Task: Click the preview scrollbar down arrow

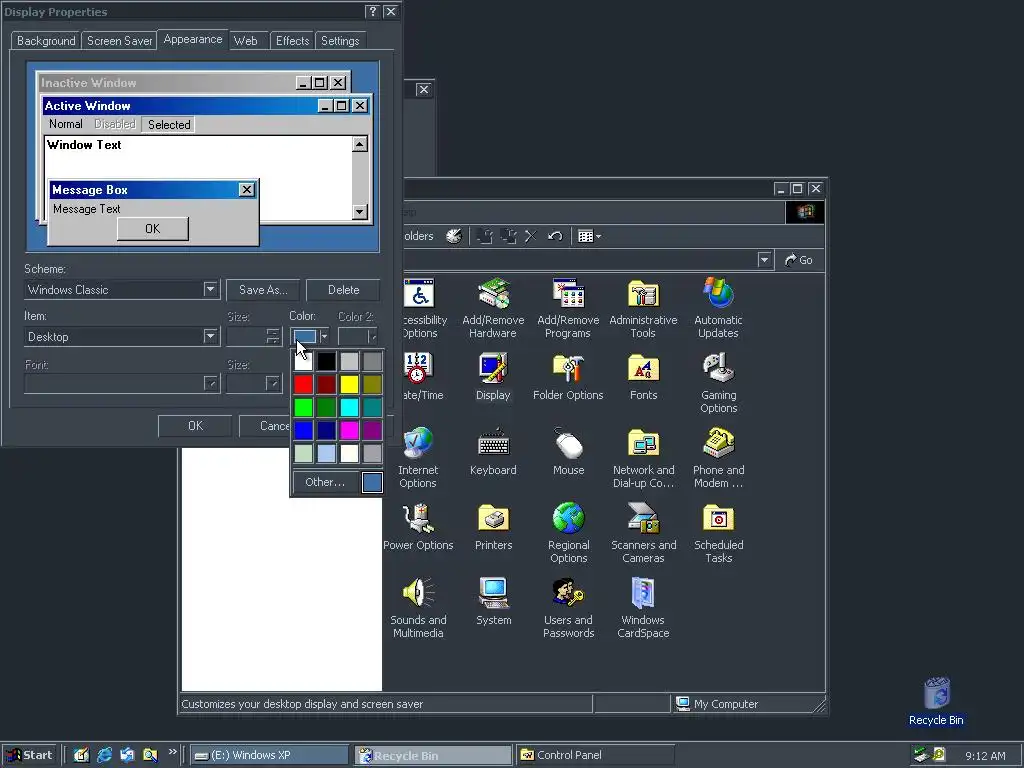Action: pos(360,212)
